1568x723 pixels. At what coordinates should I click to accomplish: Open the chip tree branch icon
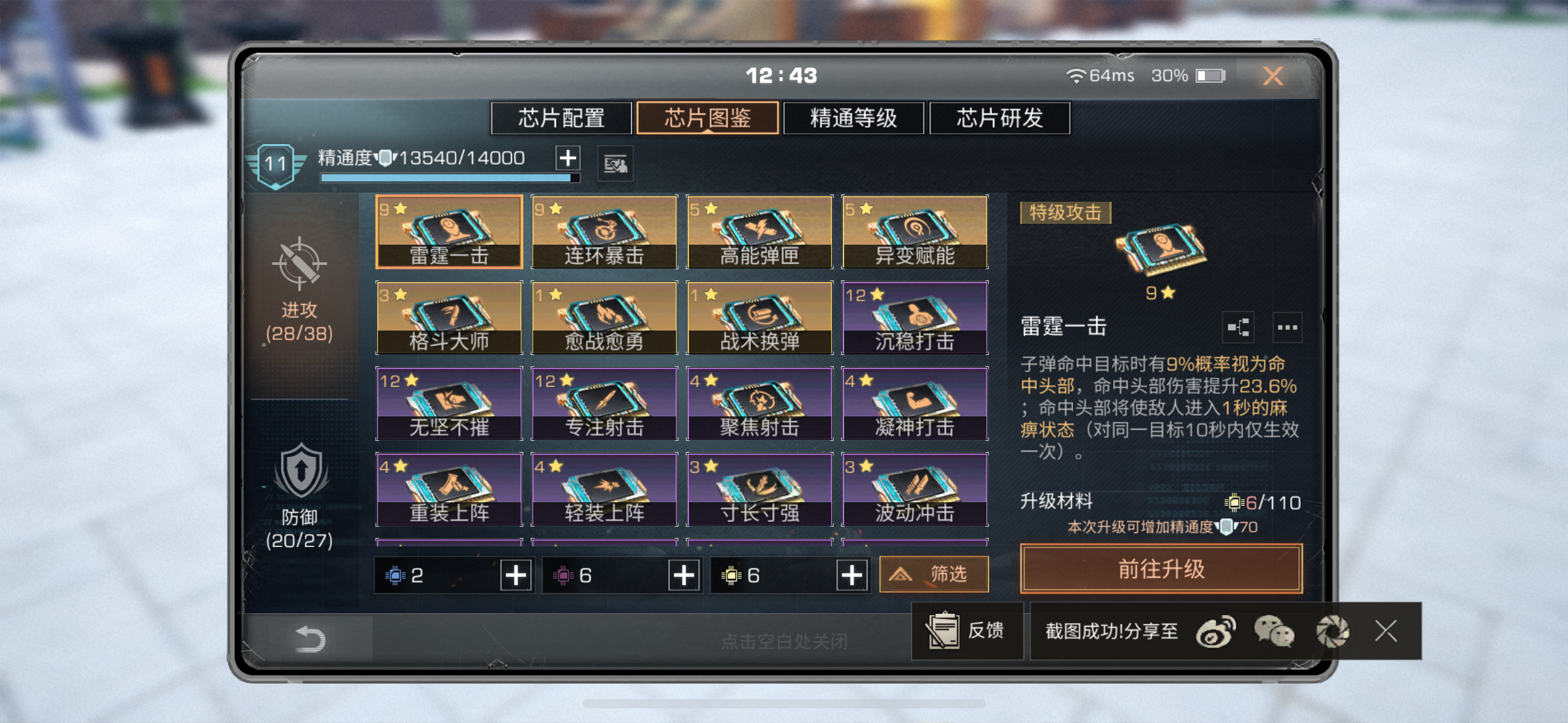[x=1238, y=327]
